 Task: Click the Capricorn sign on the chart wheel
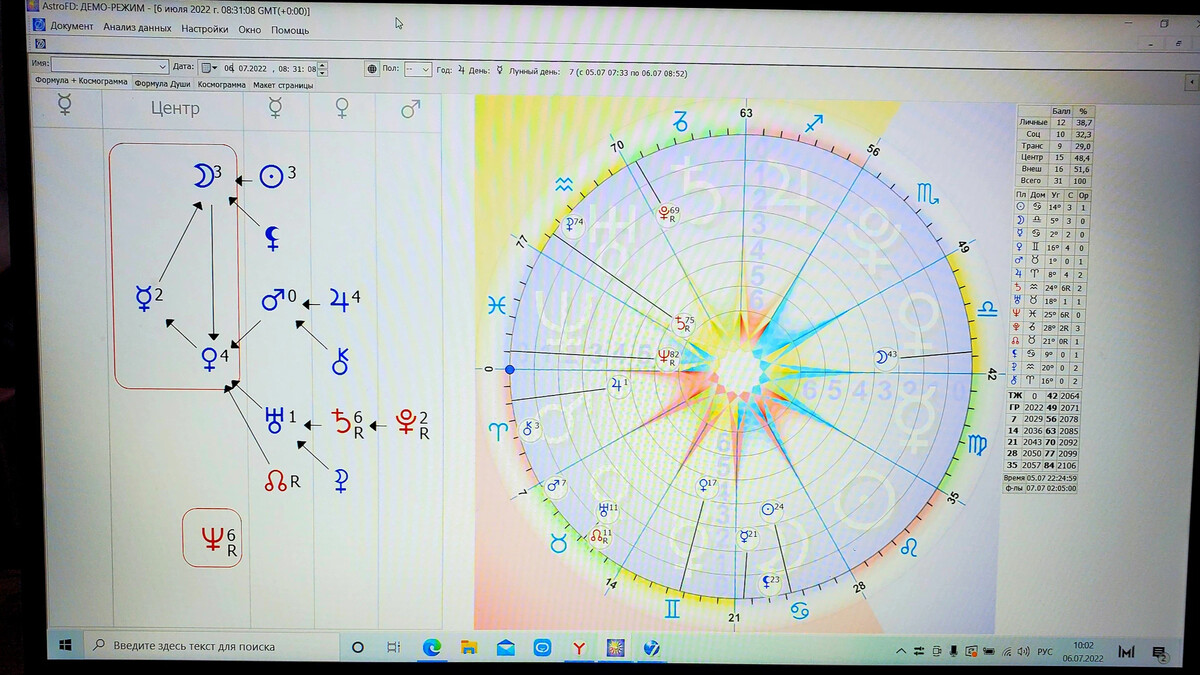680,124
